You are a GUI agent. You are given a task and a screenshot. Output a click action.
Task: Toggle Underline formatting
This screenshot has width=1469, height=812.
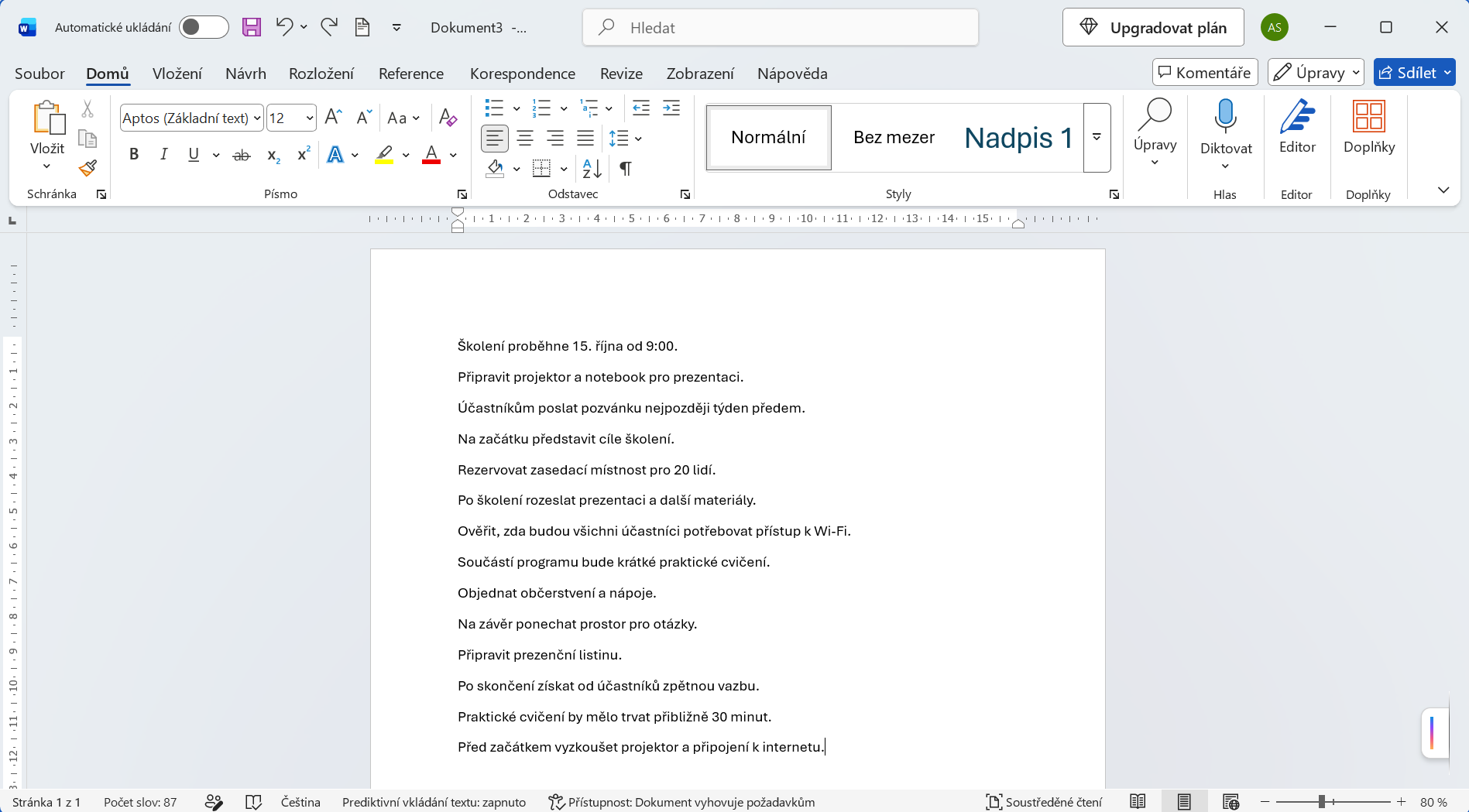[x=194, y=154]
